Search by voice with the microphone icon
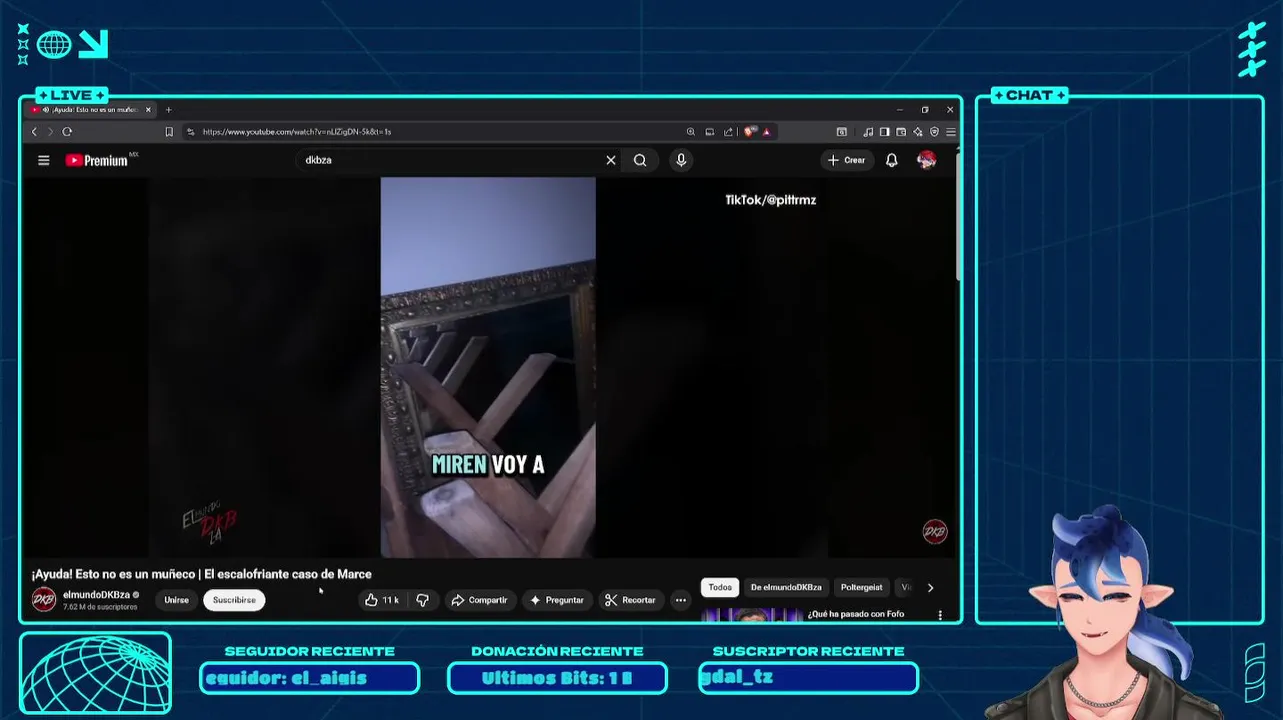Image resolution: width=1283 pixels, height=720 pixels. pos(681,160)
